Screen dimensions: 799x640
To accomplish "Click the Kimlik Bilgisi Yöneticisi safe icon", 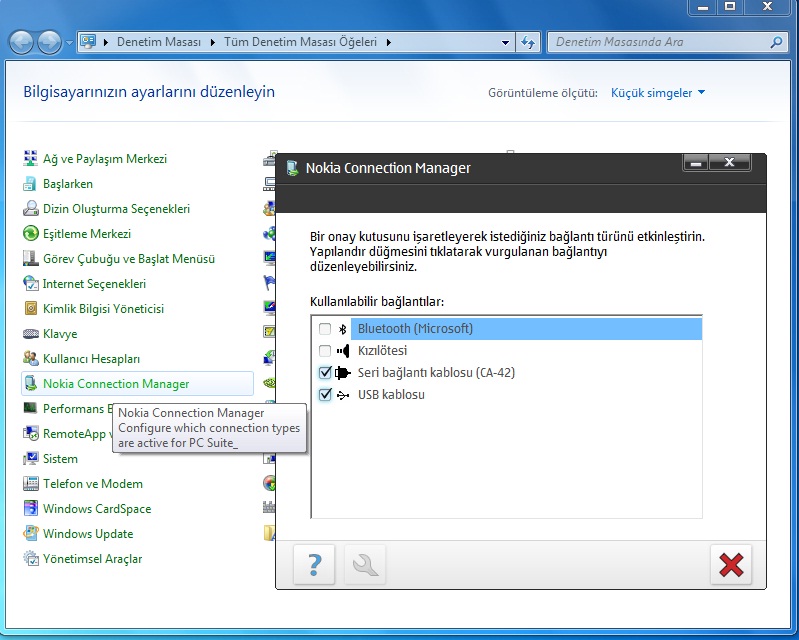I will pos(31,308).
